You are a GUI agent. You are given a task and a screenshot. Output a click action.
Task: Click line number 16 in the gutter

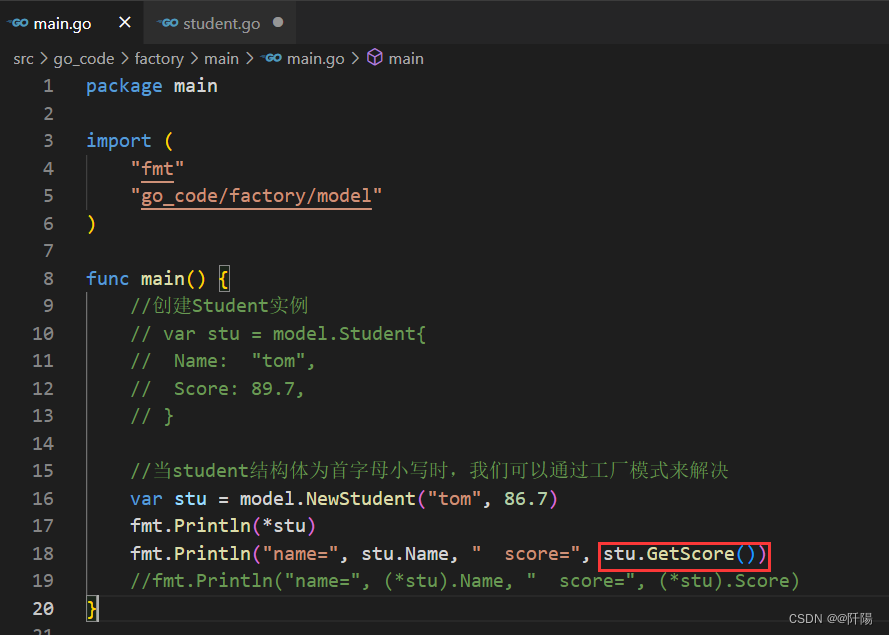[x=43, y=498]
